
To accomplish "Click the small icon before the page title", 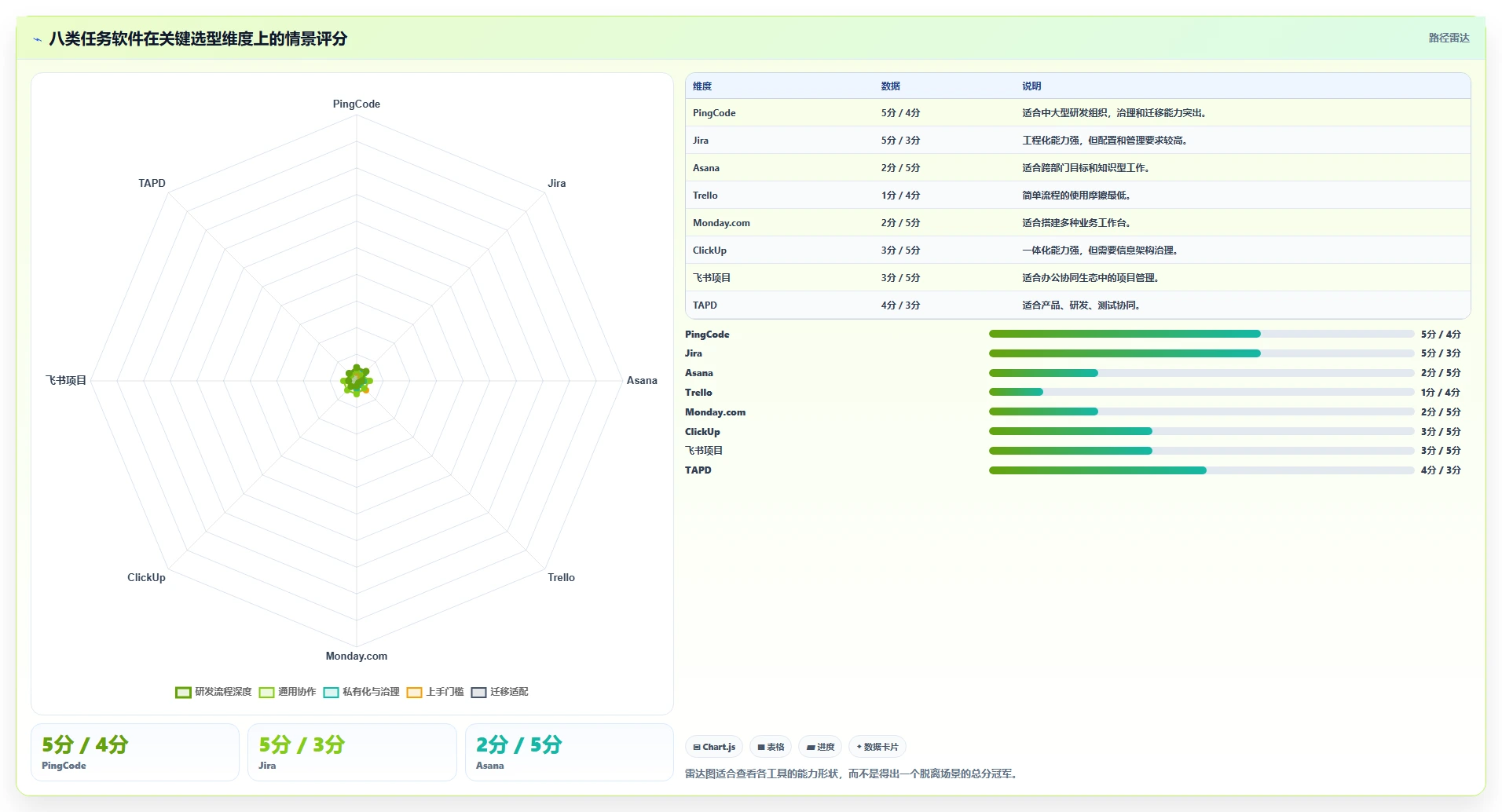I will click(37, 39).
